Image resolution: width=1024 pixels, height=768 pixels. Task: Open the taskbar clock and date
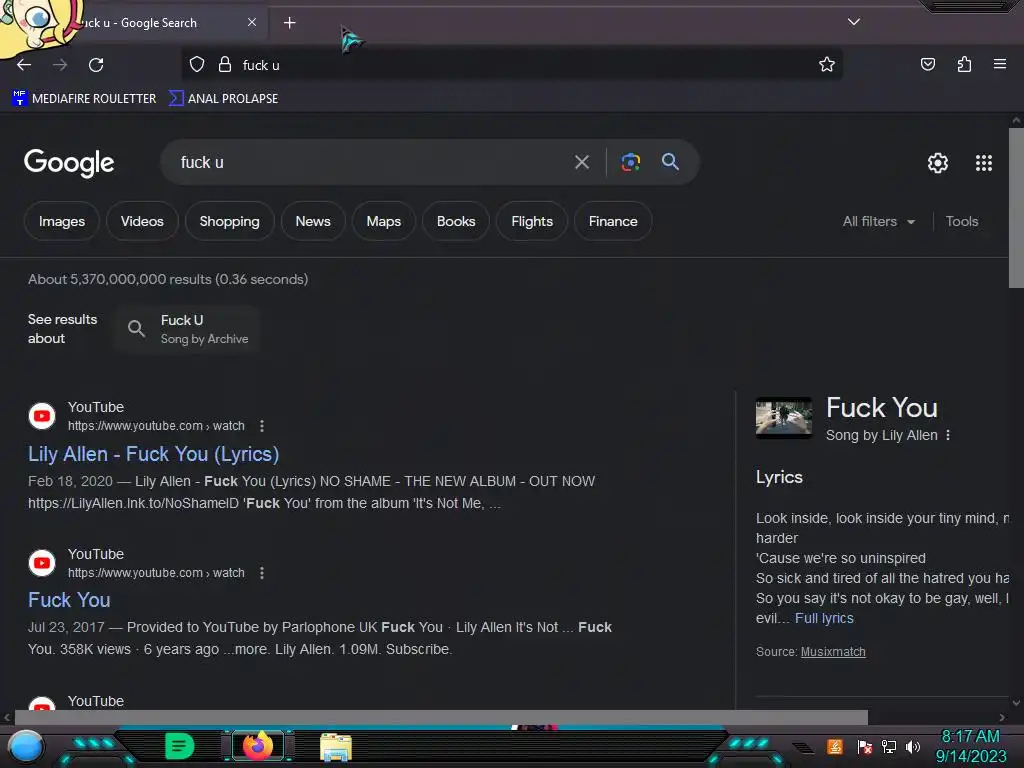coord(970,746)
